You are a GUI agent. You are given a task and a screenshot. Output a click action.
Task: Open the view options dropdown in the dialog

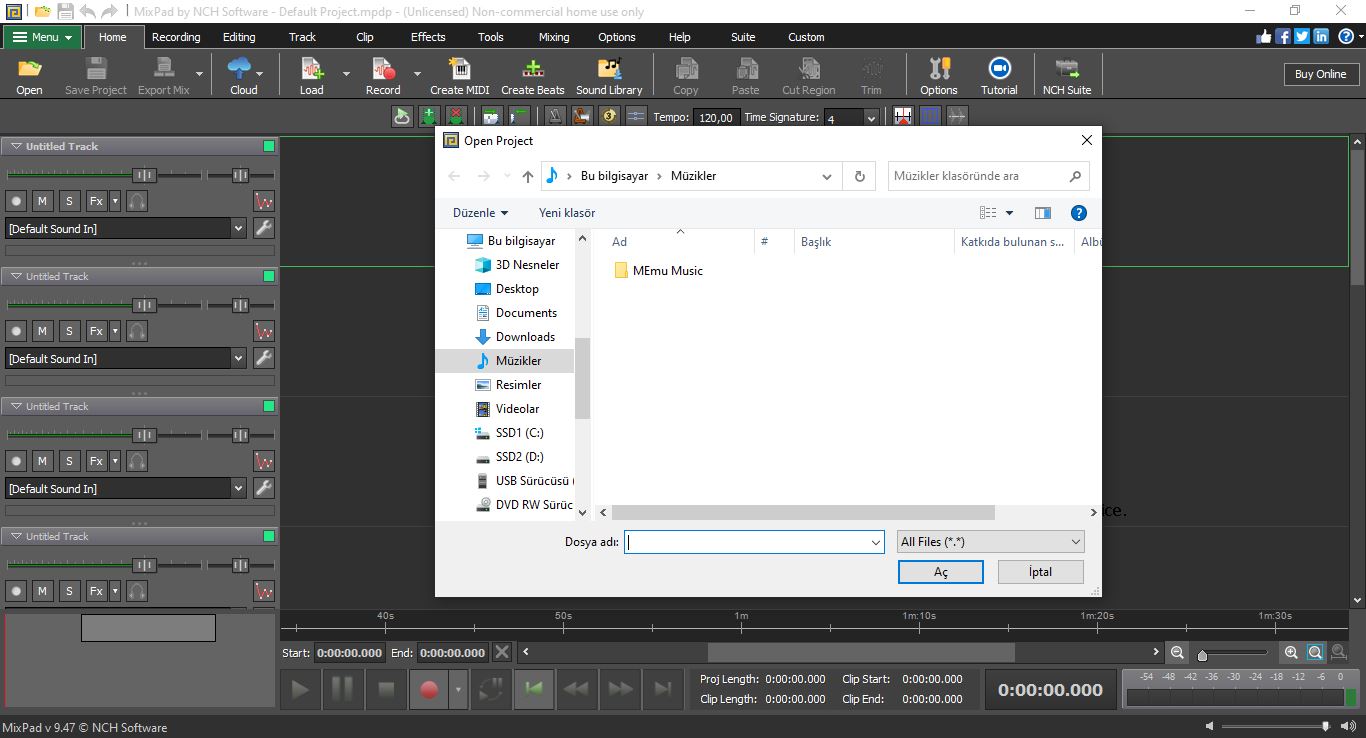click(1009, 213)
